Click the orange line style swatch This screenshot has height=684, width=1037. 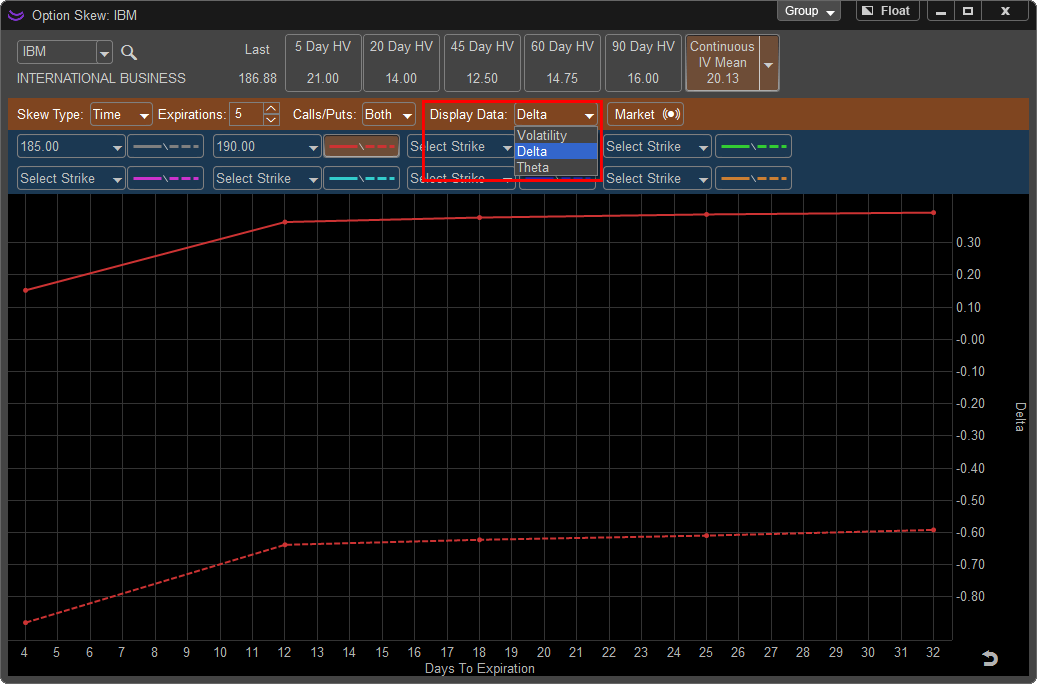(753, 178)
